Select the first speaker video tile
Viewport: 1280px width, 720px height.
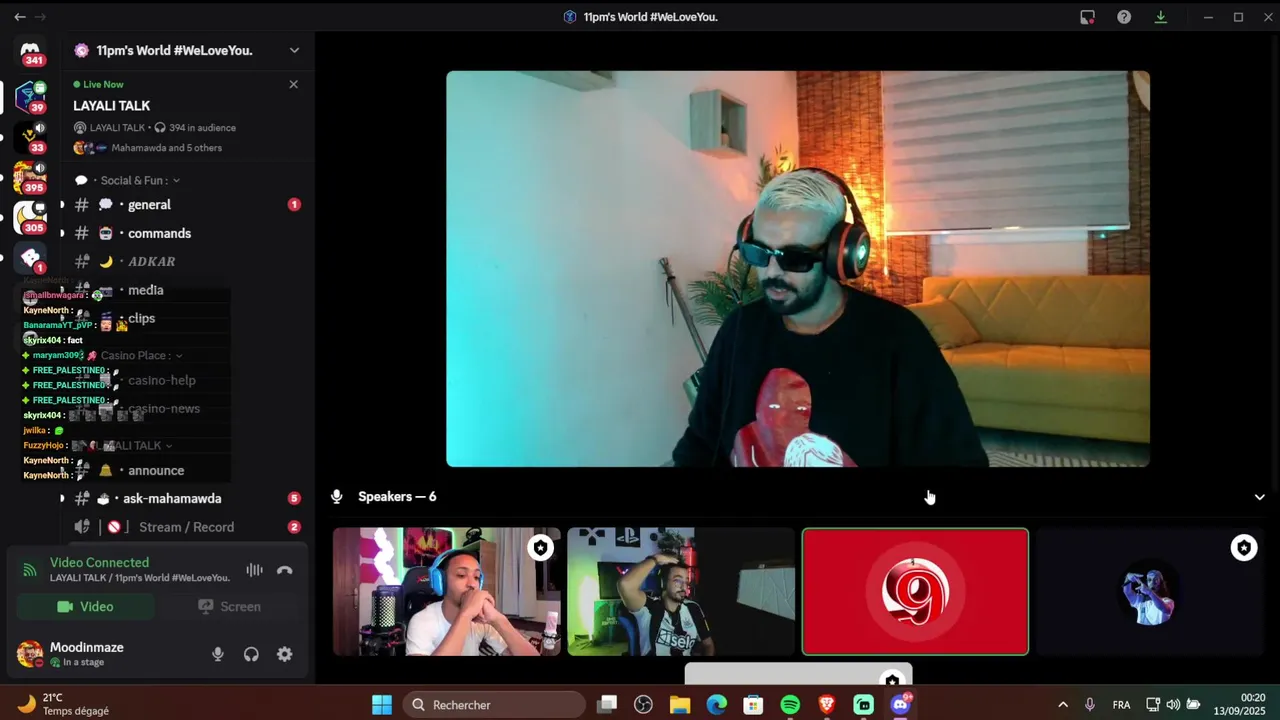tap(447, 591)
